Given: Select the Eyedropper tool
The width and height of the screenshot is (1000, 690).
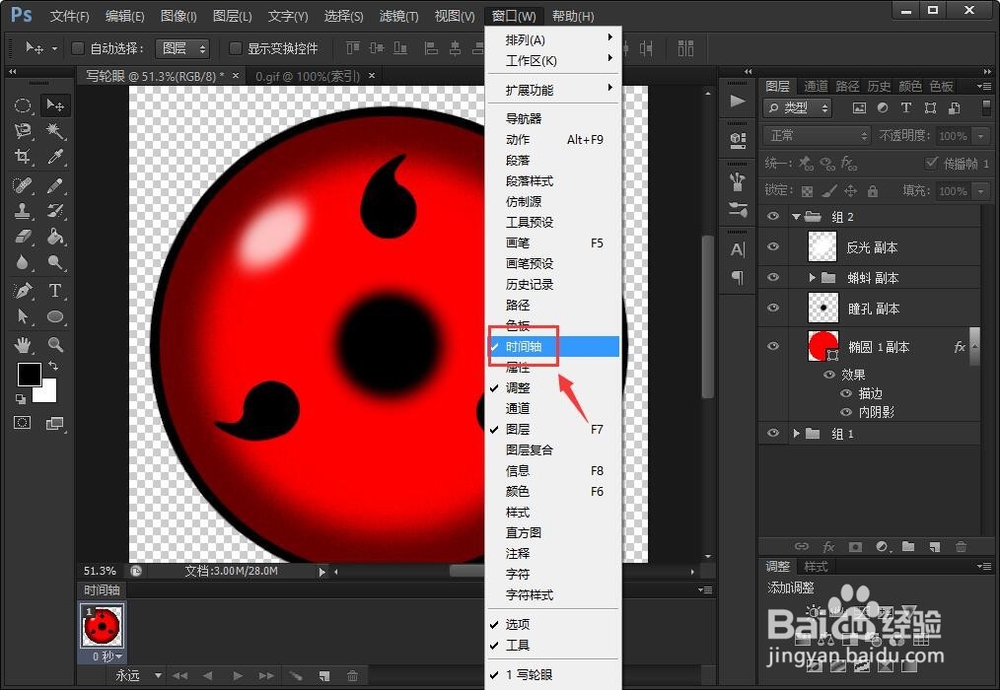Looking at the screenshot, I should click(x=55, y=157).
